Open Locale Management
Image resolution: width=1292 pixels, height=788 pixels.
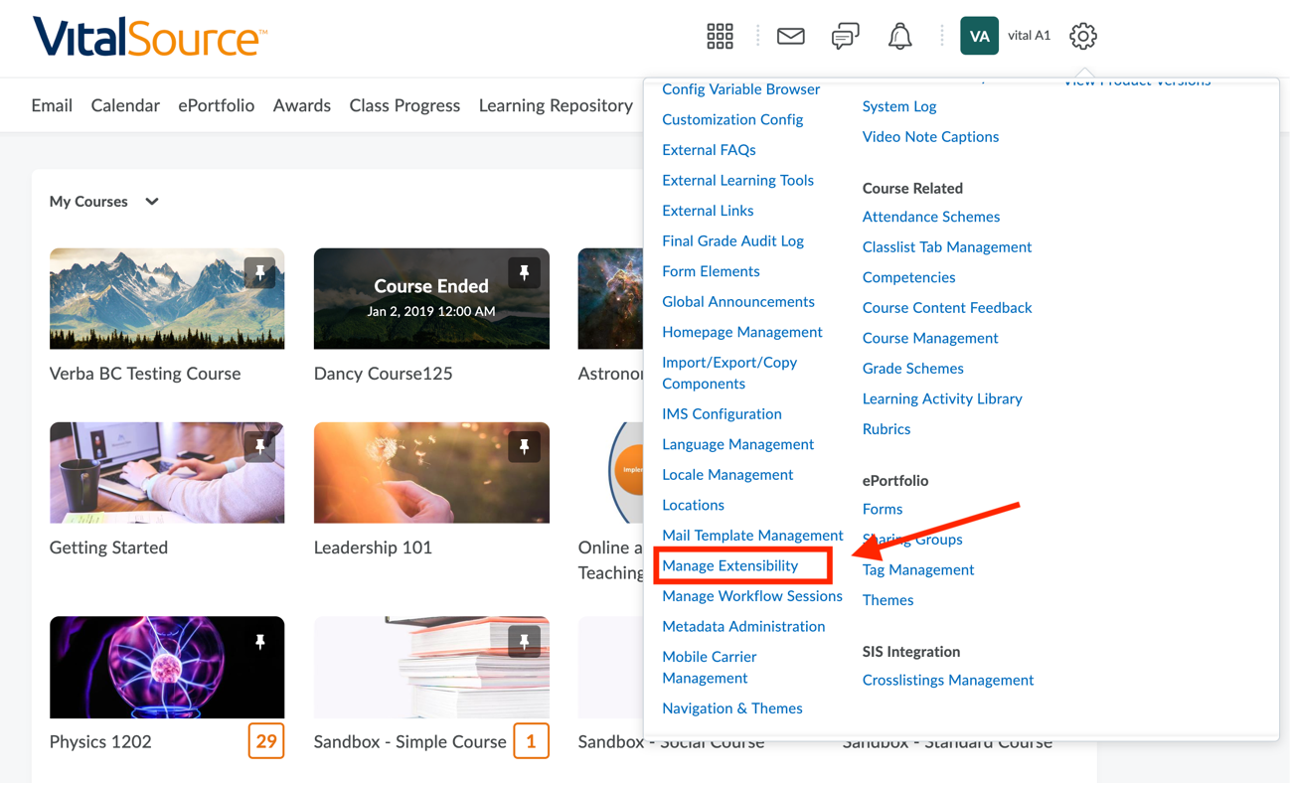(728, 475)
